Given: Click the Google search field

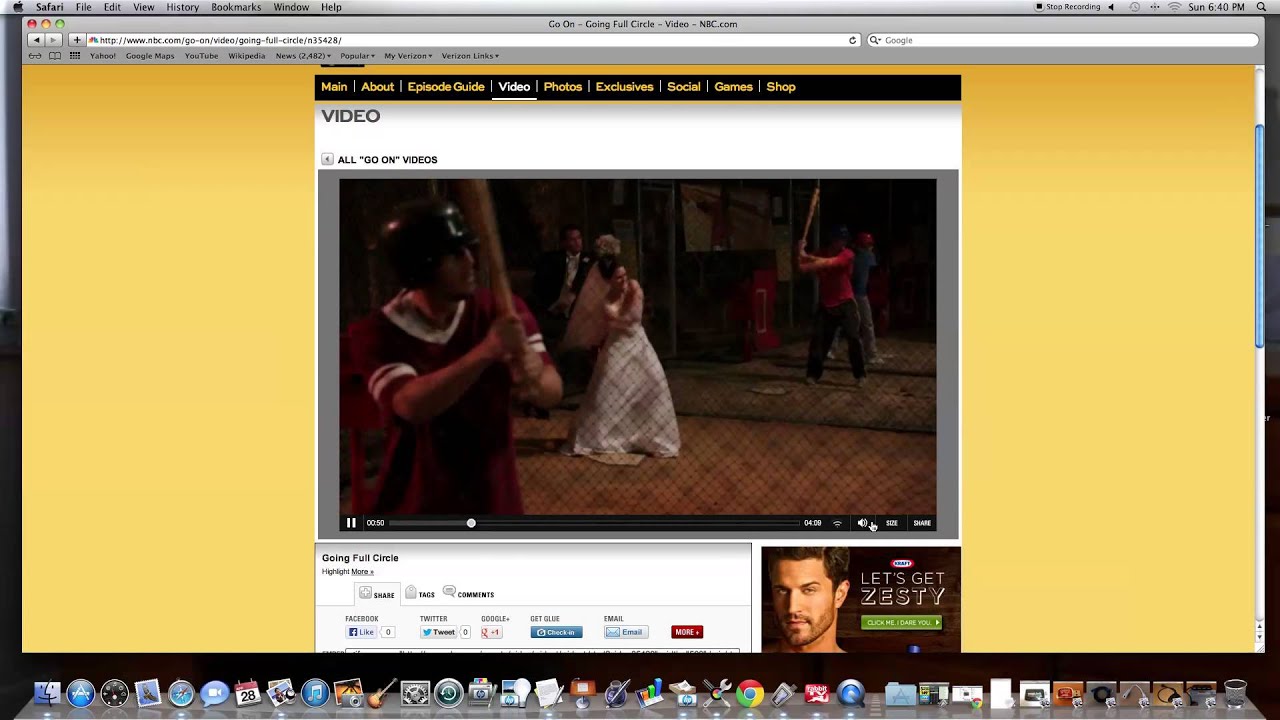Looking at the screenshot, I should click(x=1062, y=40).
